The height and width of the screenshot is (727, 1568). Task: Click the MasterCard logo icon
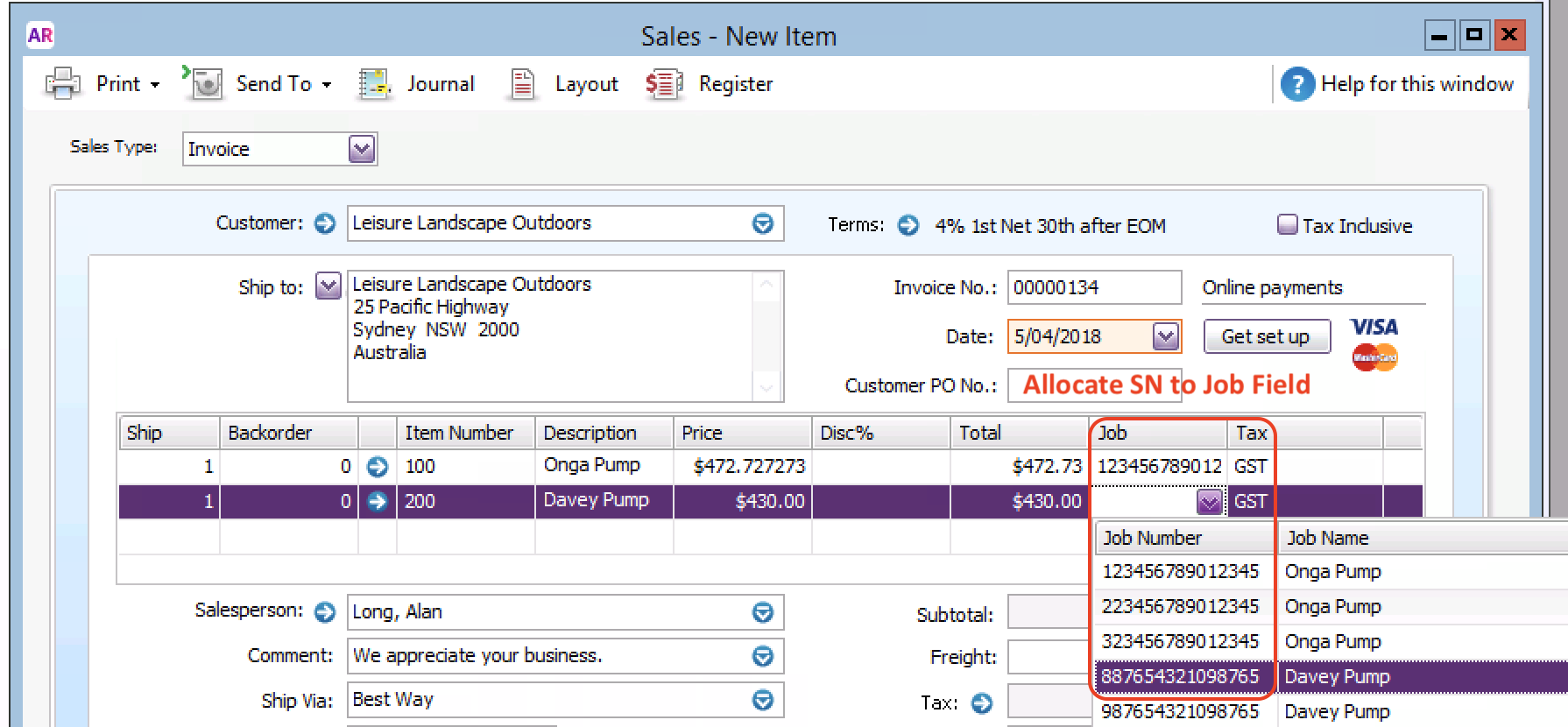(1374, 356)
